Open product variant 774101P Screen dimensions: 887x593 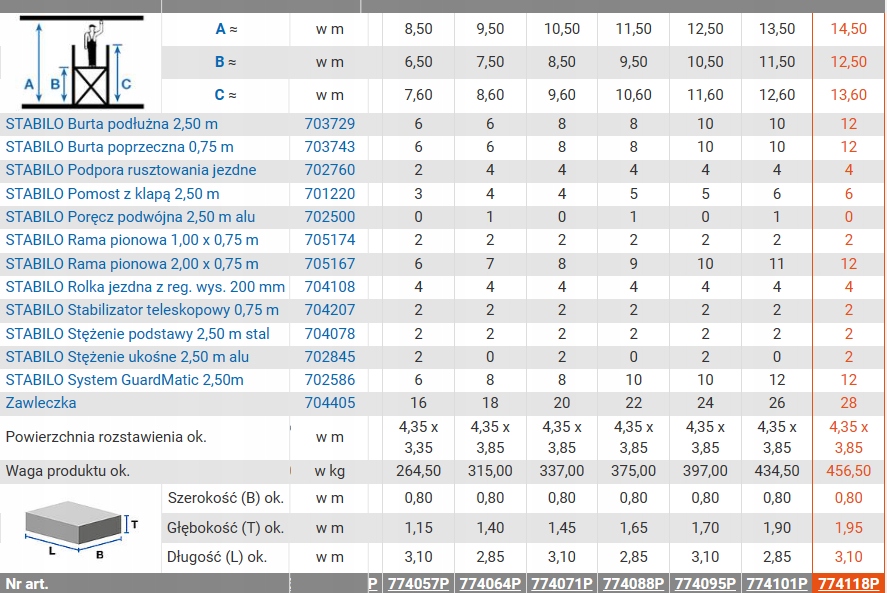coord(777,584)
